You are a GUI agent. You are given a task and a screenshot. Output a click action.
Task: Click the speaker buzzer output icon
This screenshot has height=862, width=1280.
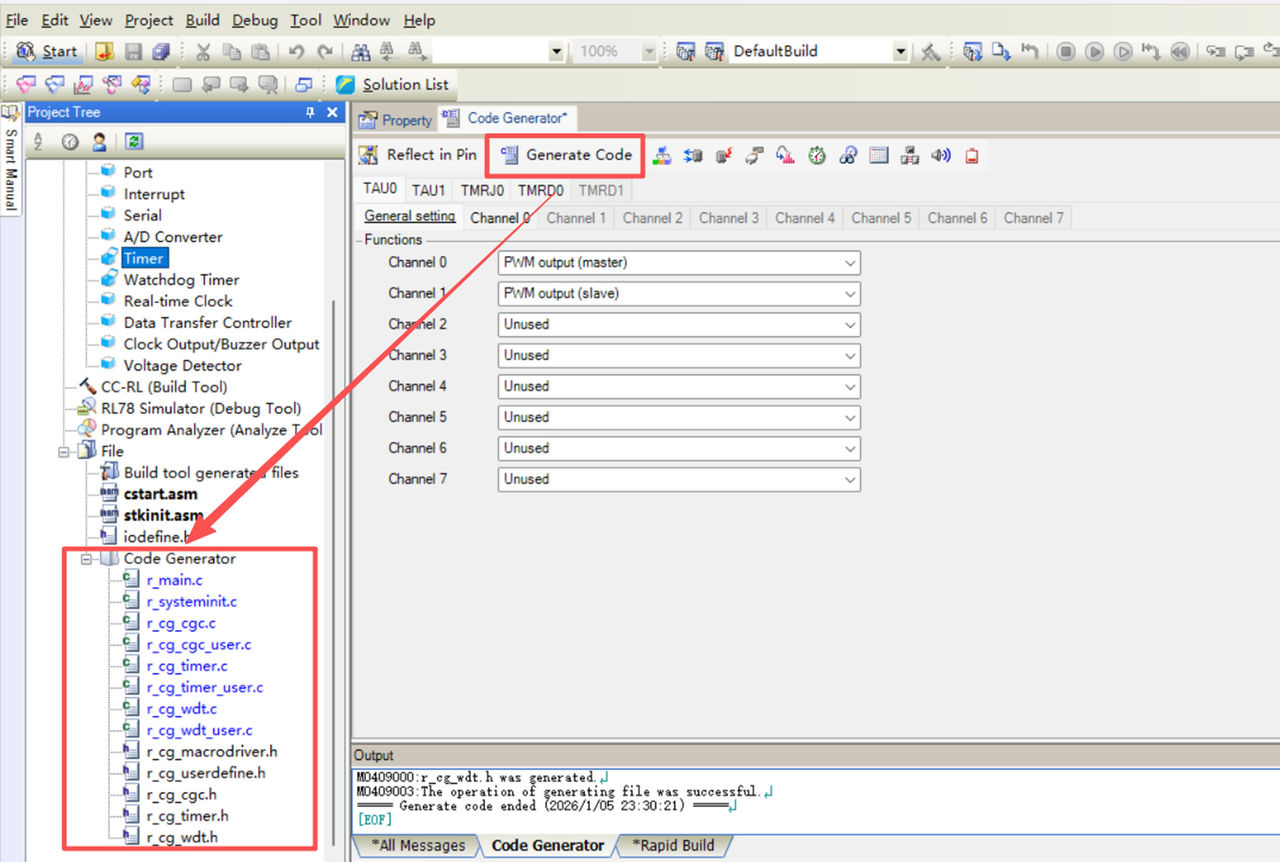(x=940, y=155)
